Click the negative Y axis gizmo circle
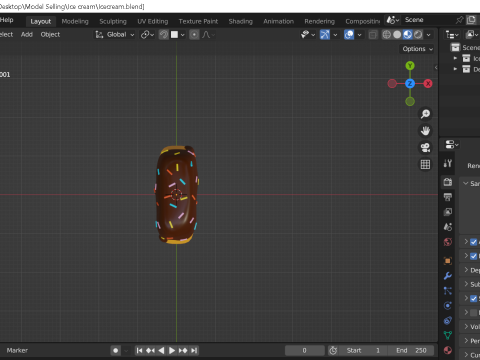Image resolution: width=480 pixels, height=360 pixels. (x=410, y=101)
